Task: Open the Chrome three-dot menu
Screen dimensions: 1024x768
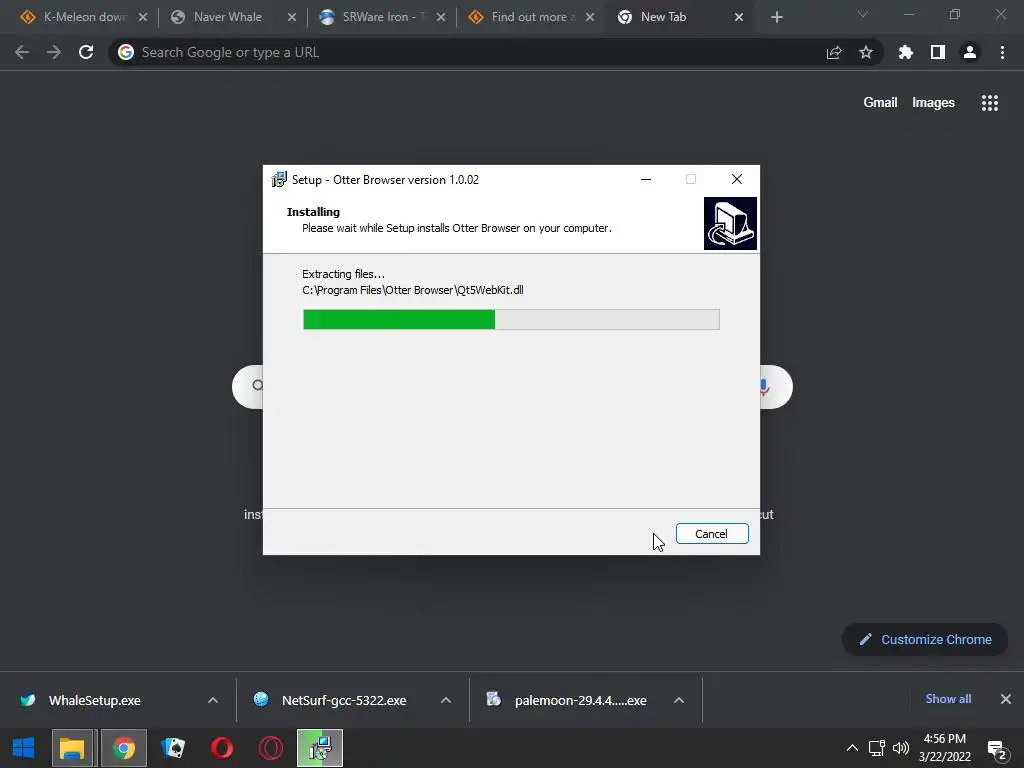Action: coord(1002,52)
